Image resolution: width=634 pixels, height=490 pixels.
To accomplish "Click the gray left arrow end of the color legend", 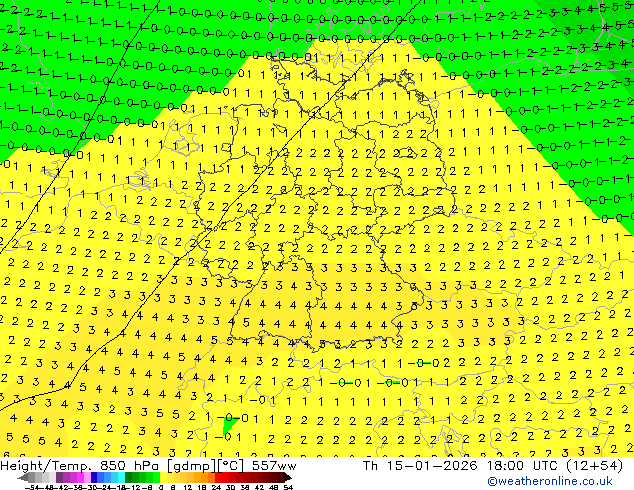I will coord(23,477).
